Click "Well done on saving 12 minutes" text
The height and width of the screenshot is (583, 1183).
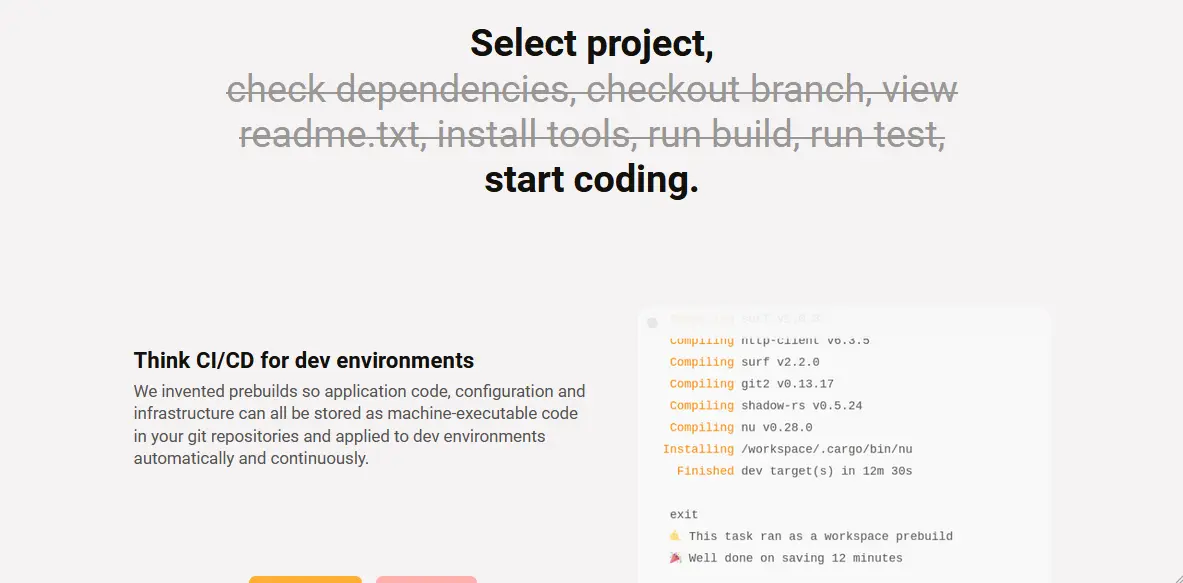pyautogui.click(x=795, y=558)
